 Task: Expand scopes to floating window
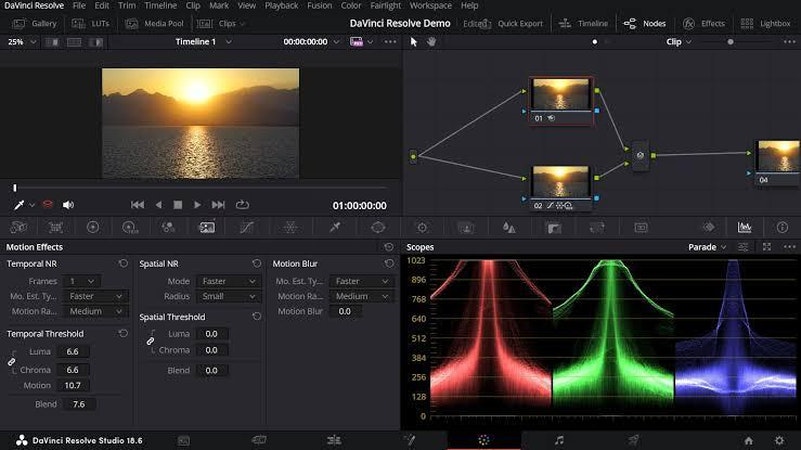click(767, 247)
